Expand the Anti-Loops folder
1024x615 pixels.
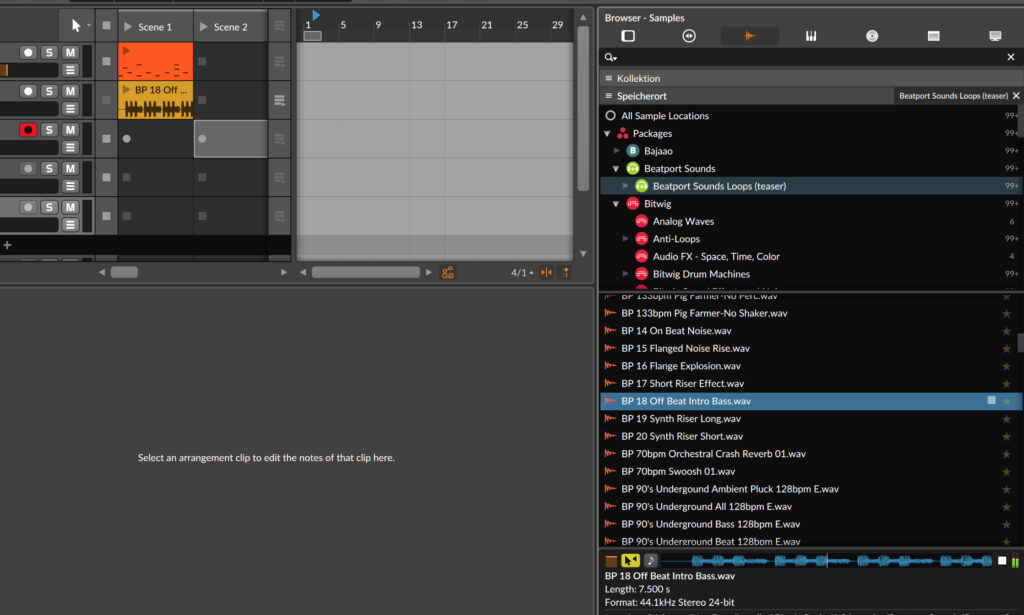(x=625, y=239)
